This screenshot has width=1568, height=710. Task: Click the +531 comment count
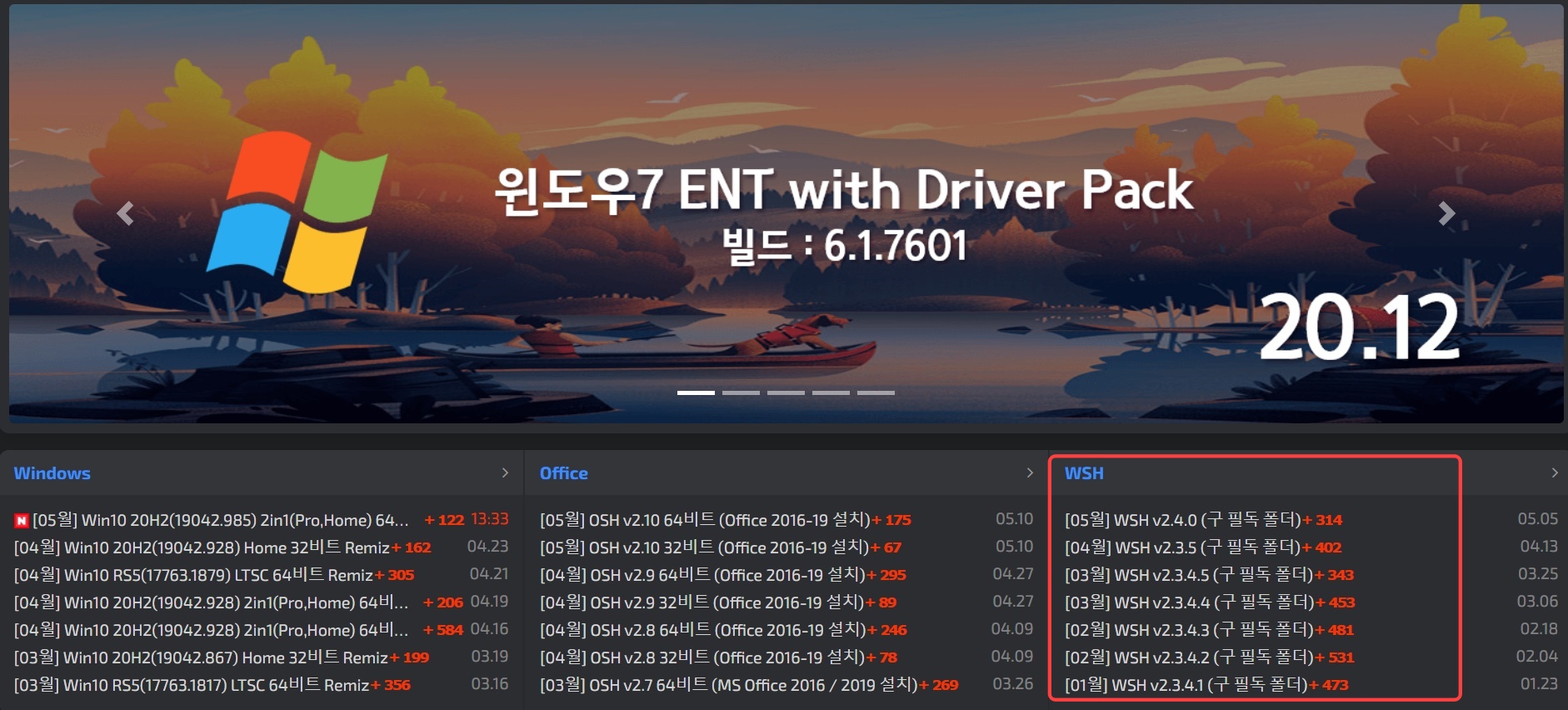click(1335, 657)
